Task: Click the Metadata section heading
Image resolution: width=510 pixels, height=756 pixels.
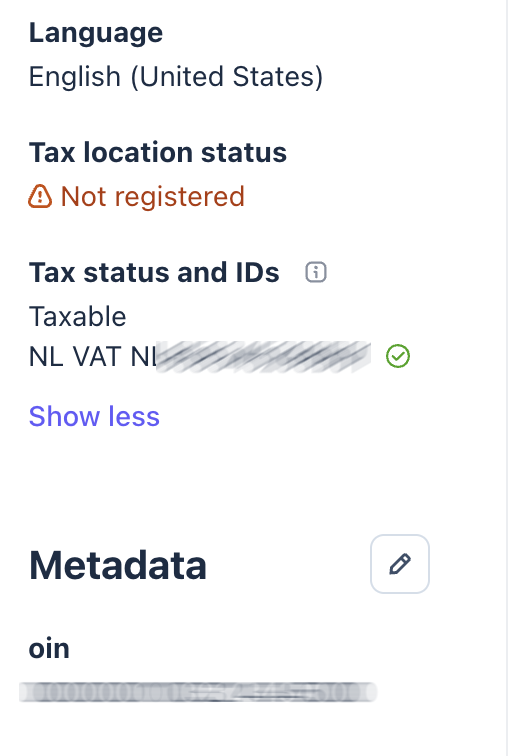Action: point(118,565)
